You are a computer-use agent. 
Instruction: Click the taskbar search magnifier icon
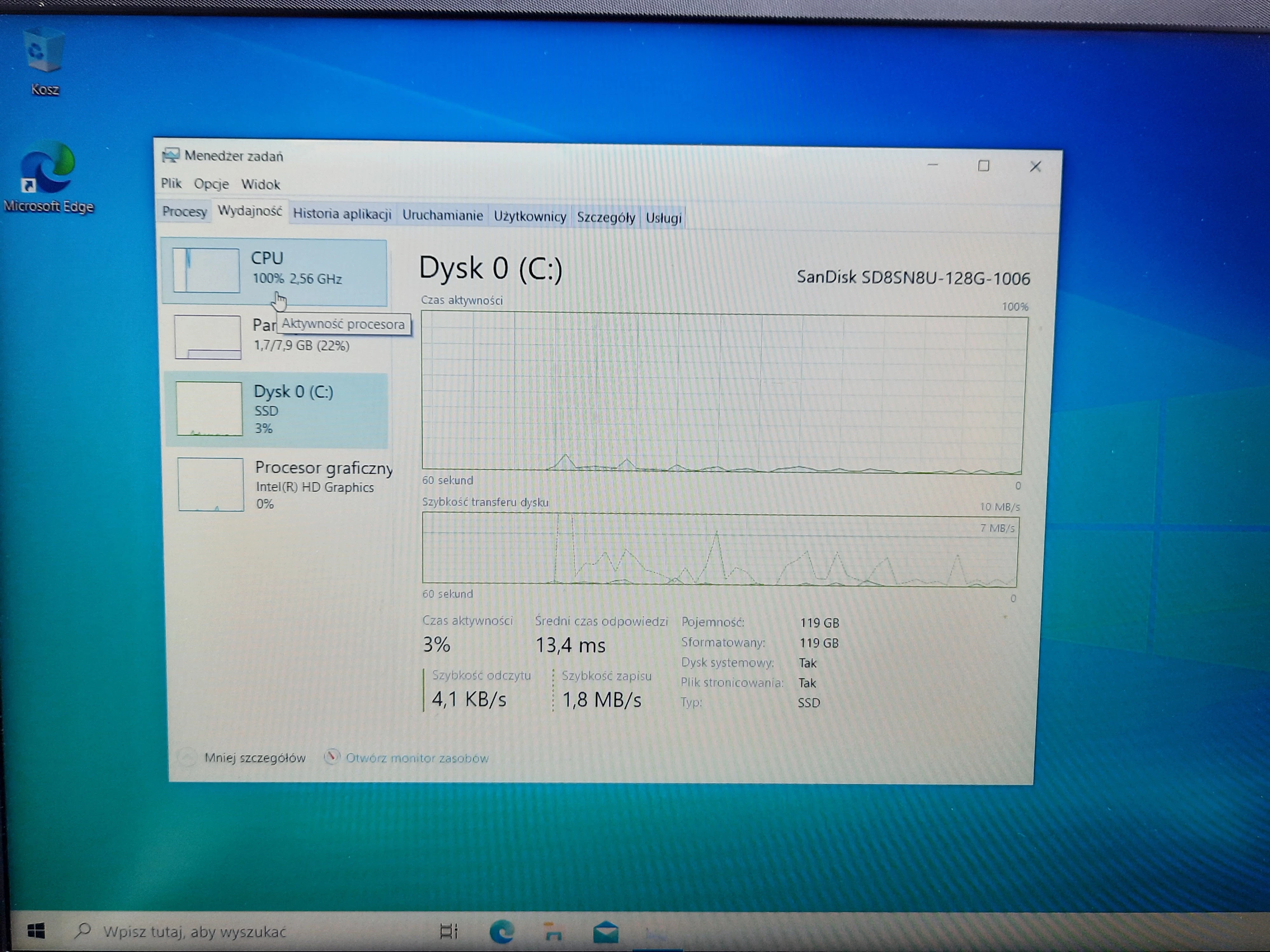(x=83, y=930)
